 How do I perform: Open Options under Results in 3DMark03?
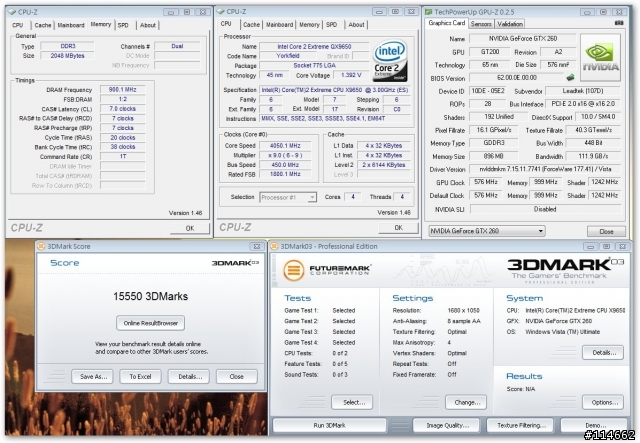(x=603, y=402)
